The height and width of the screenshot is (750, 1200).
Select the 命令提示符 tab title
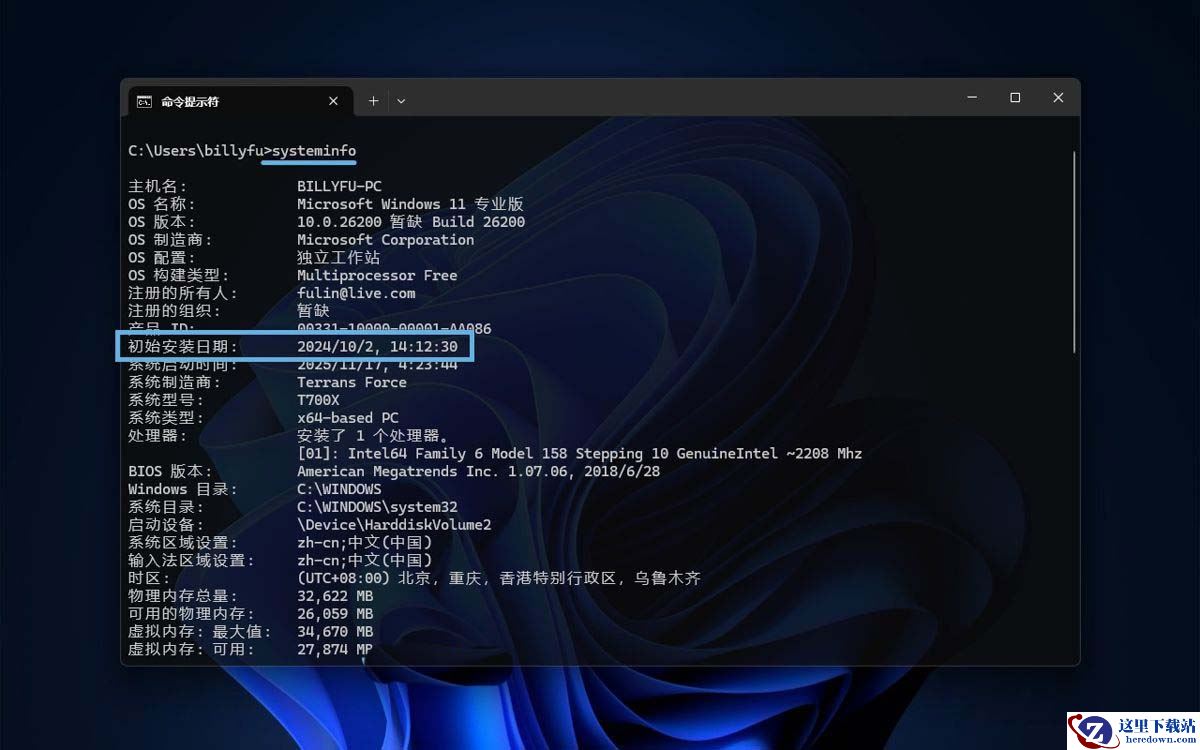(x=190, y=101)
